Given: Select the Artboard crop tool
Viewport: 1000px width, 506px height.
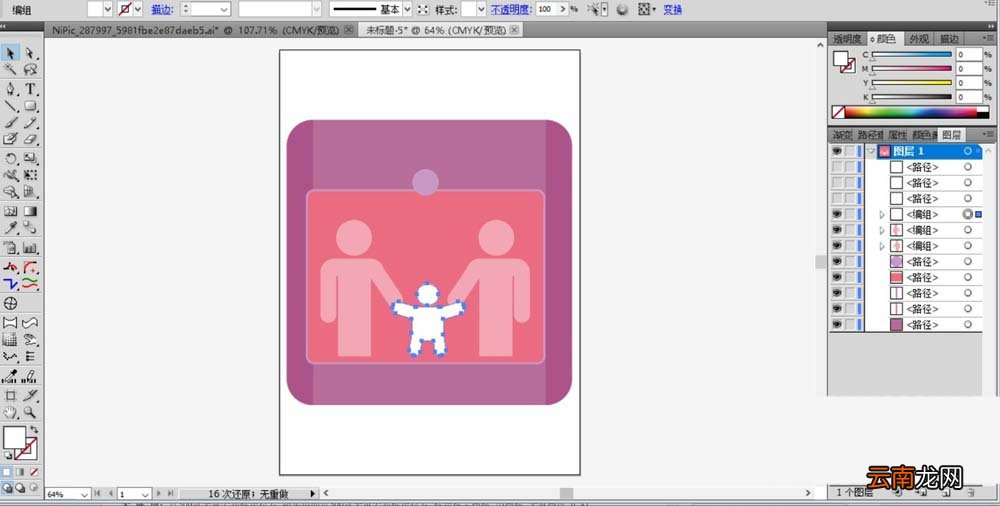Looking at the screenshot, I should (10, 396).
